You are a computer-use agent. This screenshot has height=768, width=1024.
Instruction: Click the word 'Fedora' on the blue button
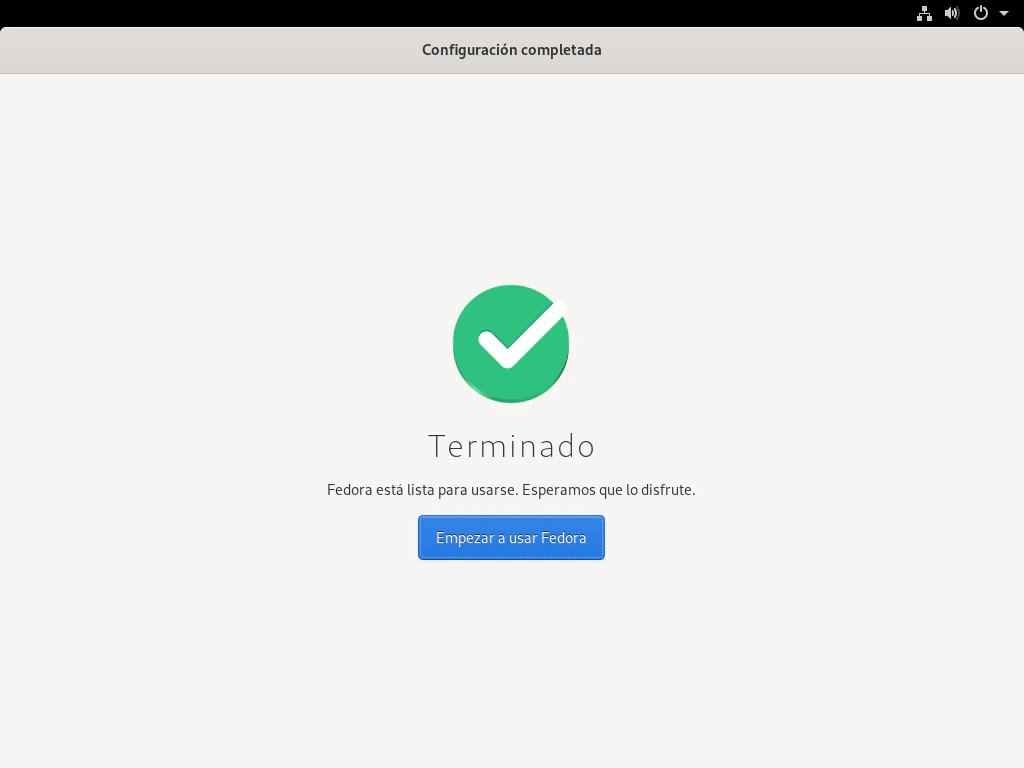[564, 538]
